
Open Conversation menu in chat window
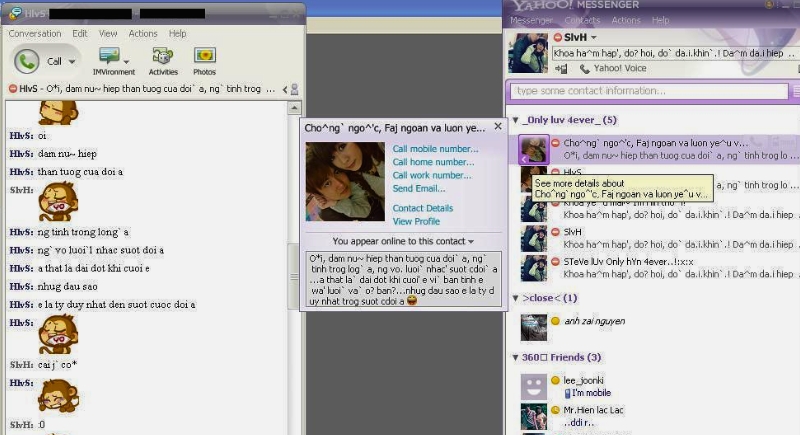(x=35, y=34)
